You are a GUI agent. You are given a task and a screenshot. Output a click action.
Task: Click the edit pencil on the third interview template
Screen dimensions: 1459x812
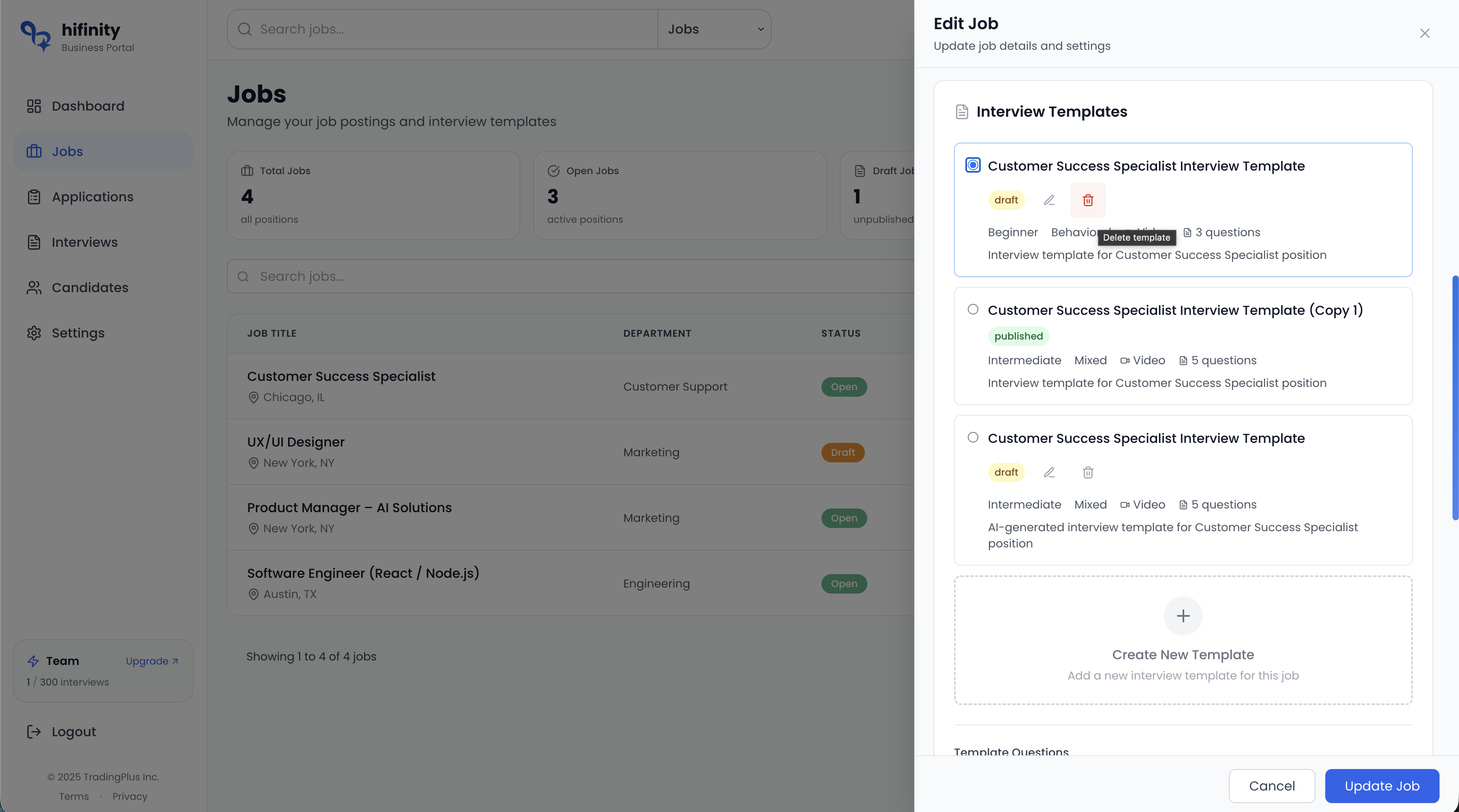(x=1049, y=472)
